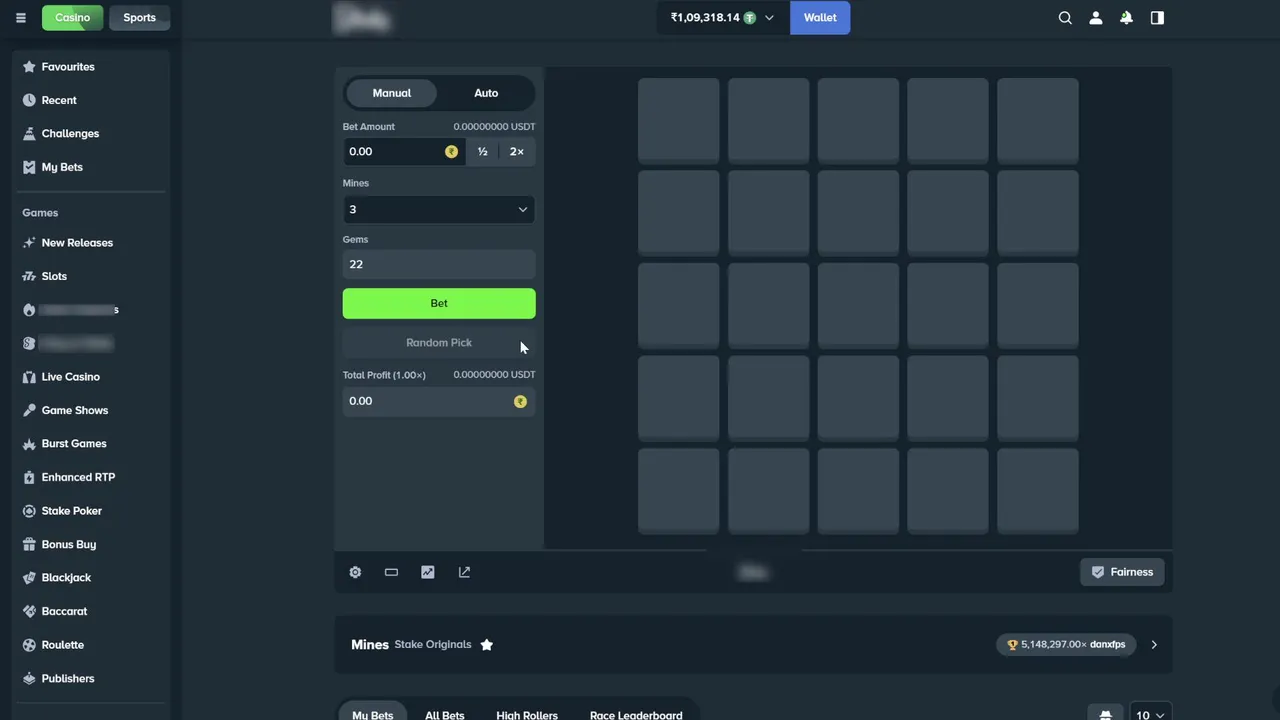Screen dimensions: 1280x720
Task: Toggle the side panel icon in header
Action: [1157, 17]
